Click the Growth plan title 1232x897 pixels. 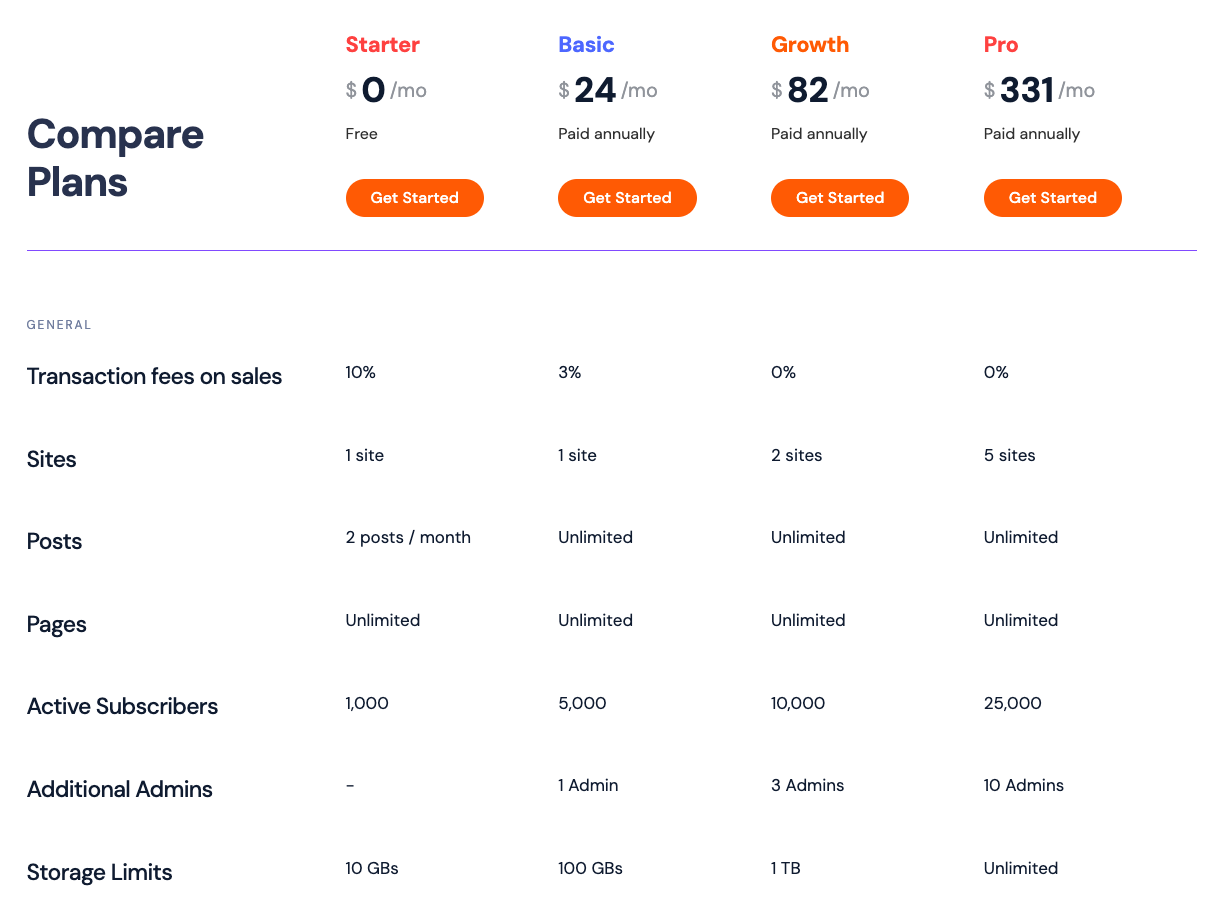coord(809,45)
